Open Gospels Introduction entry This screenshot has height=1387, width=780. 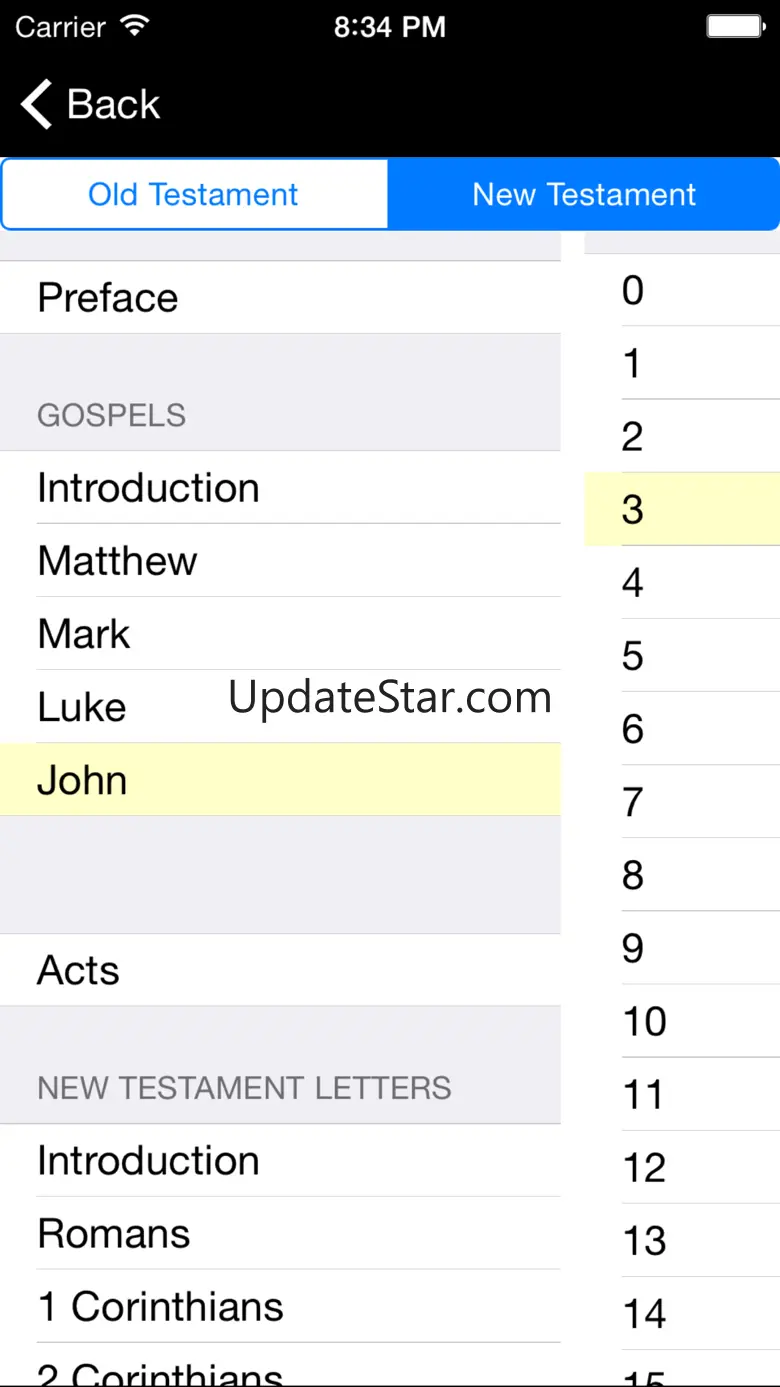click(x=280, y=488)
